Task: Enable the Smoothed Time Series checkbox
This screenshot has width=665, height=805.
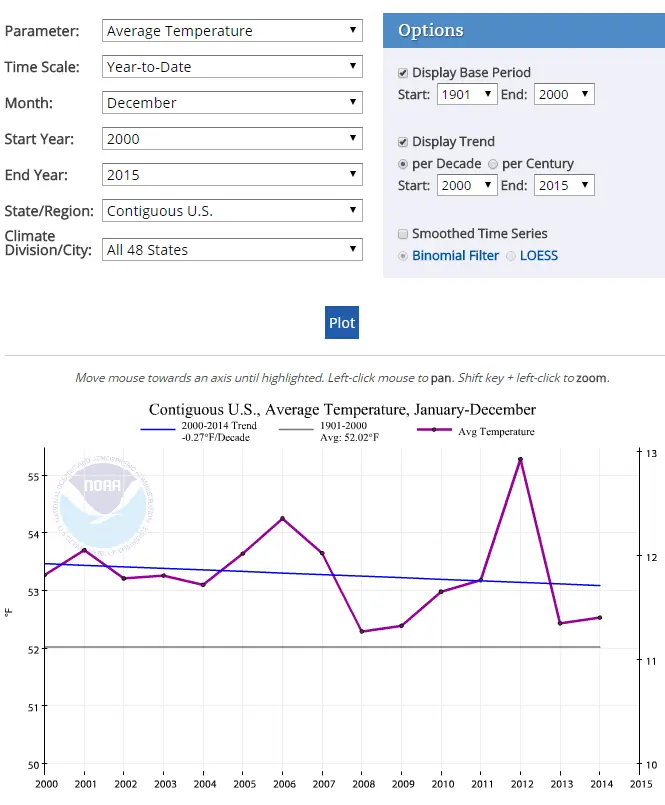Action: pos(403,234)
